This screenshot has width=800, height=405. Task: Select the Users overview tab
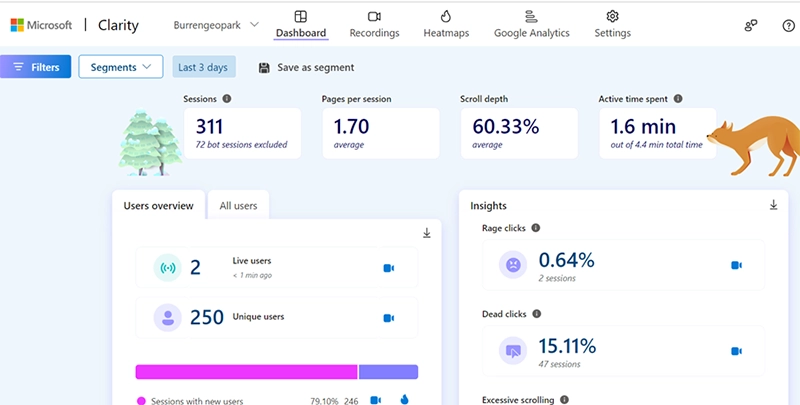[x=159, y=206]
